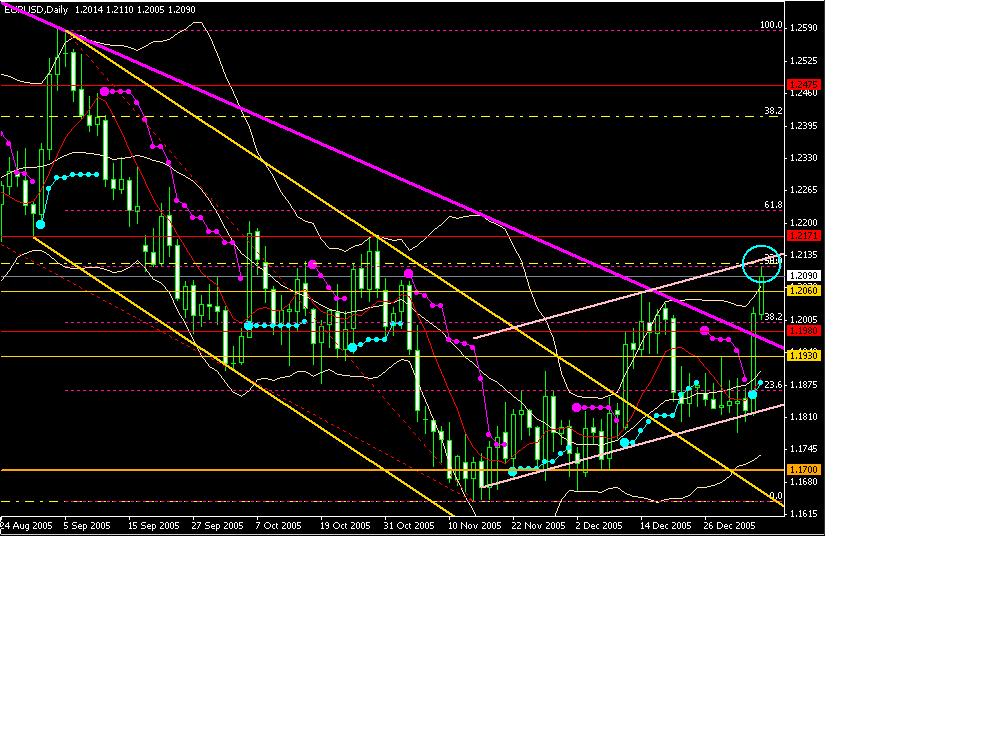The height and width of the screenshot is (750, 1000).
Task: Click the 1.2525 price axis label
Action: coord(804,61)
